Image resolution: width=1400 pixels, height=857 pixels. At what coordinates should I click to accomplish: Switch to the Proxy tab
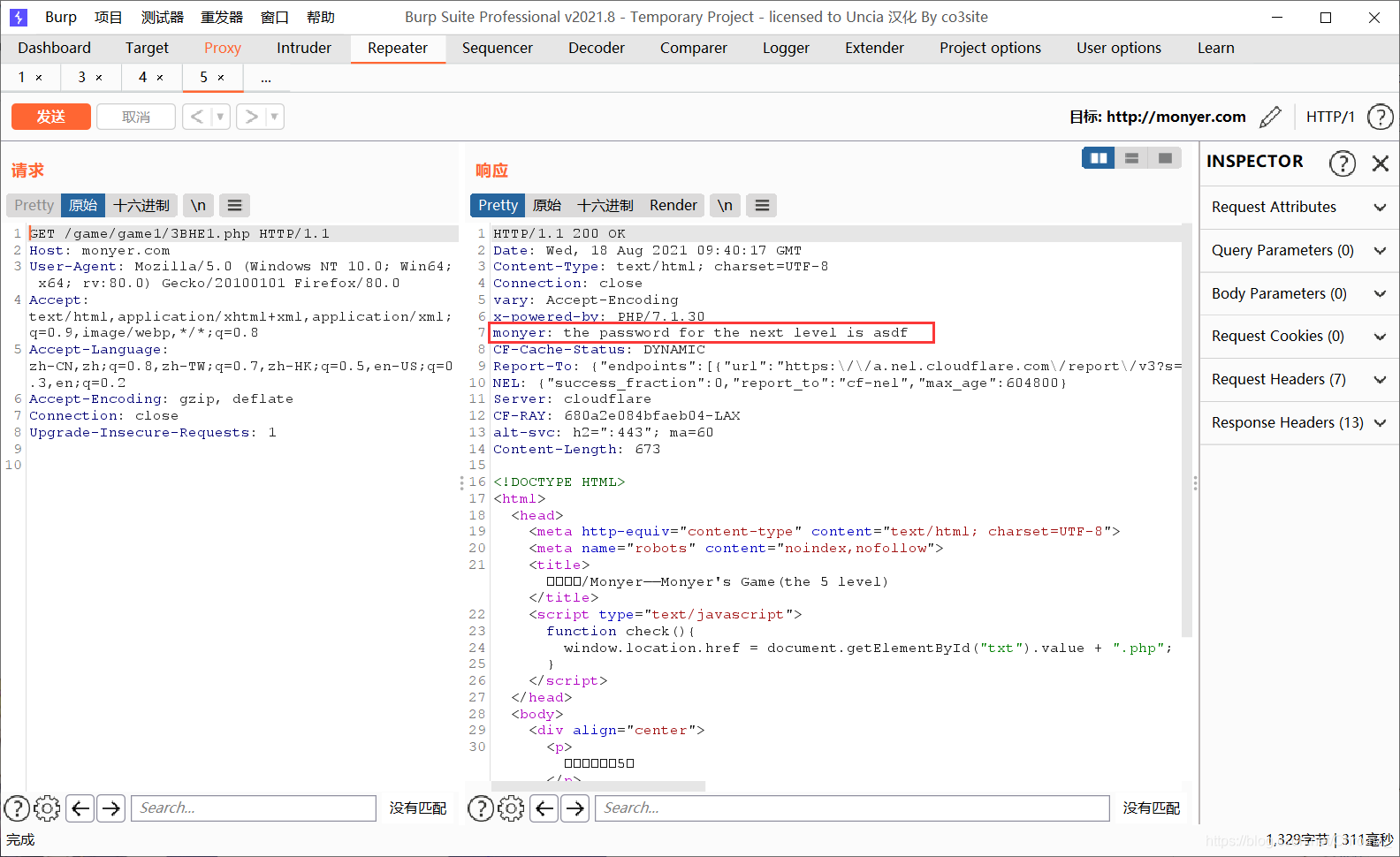pos(223,48)
